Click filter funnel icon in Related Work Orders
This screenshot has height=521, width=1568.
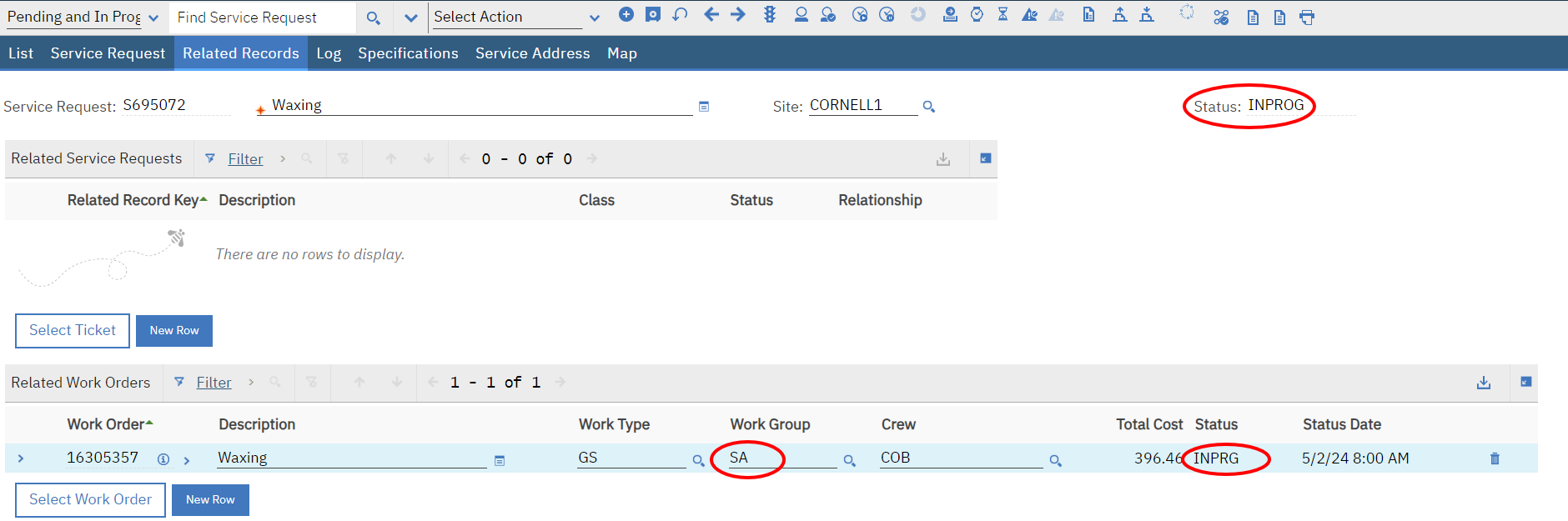tap(178, 382)
